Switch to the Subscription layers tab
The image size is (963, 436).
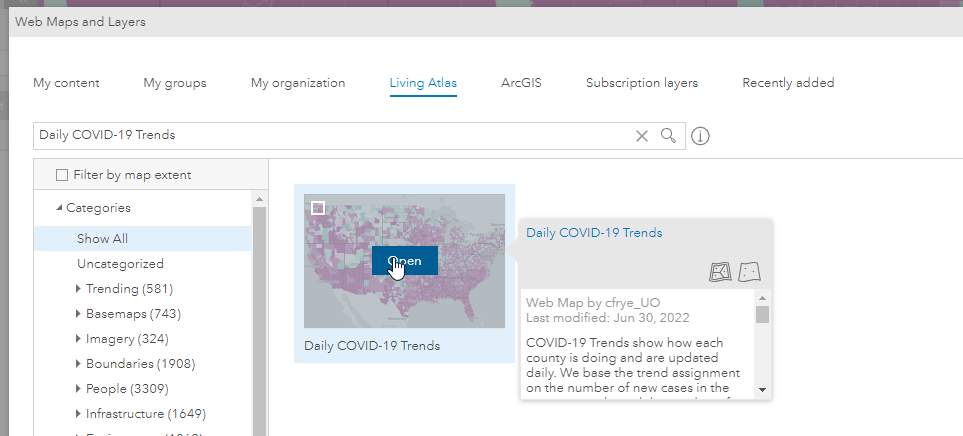coord(642,83)
